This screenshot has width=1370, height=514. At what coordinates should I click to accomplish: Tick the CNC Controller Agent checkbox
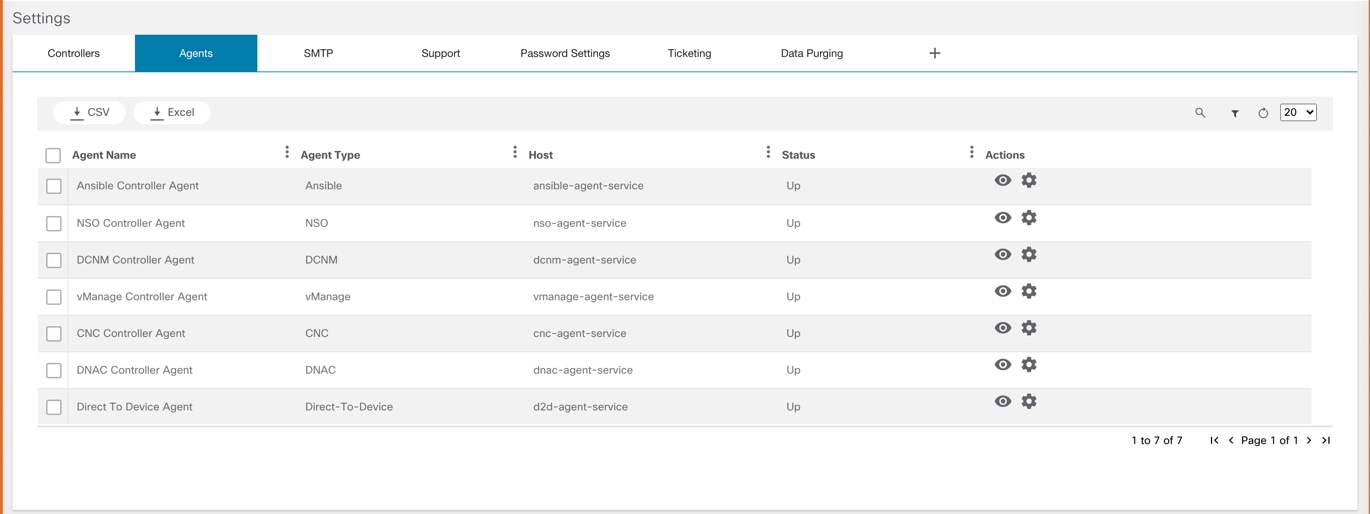(x=54, y=334)
